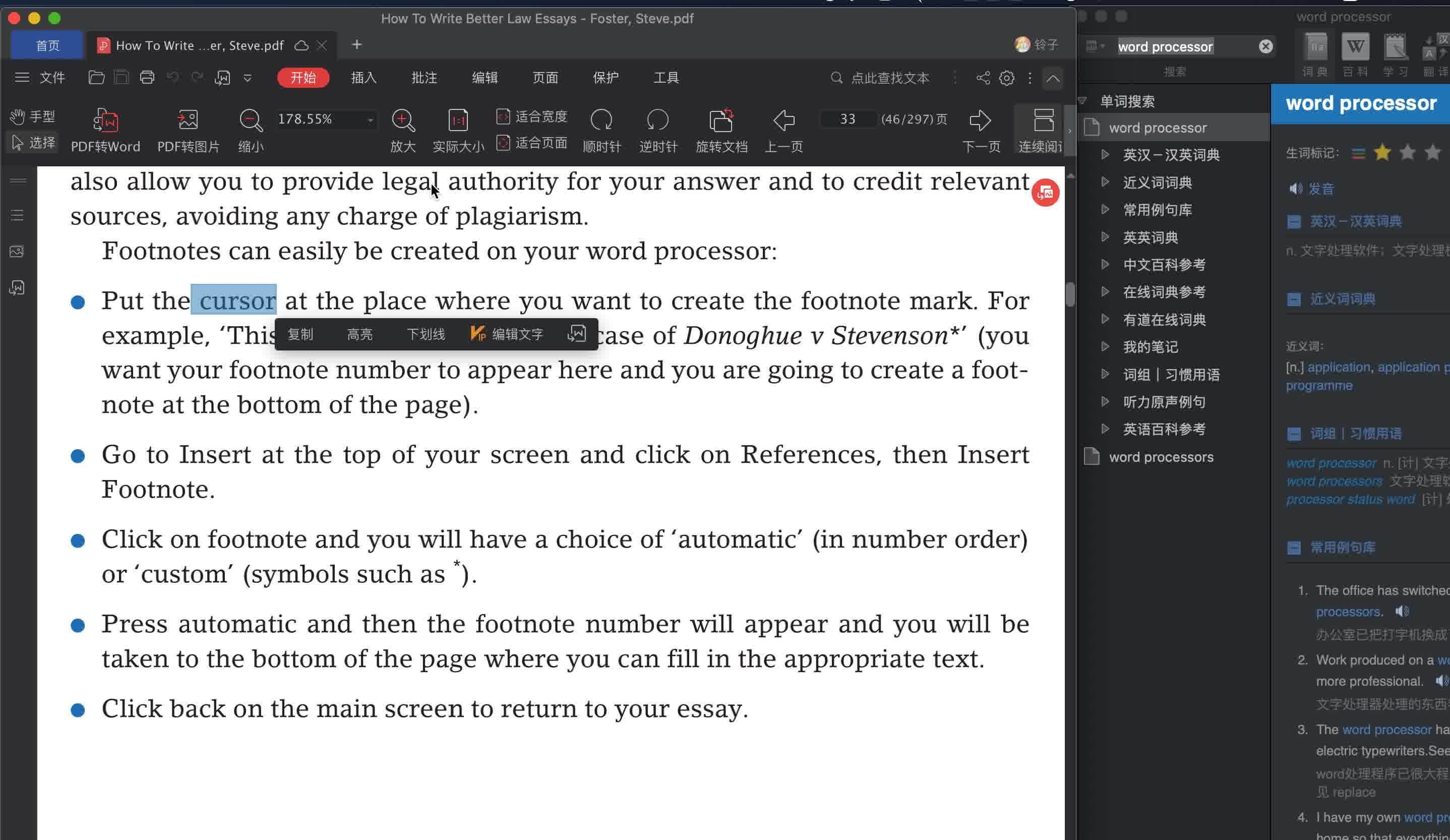Select the 编辑 menu option
This screenshot has width=1450, height=840.
484,77
